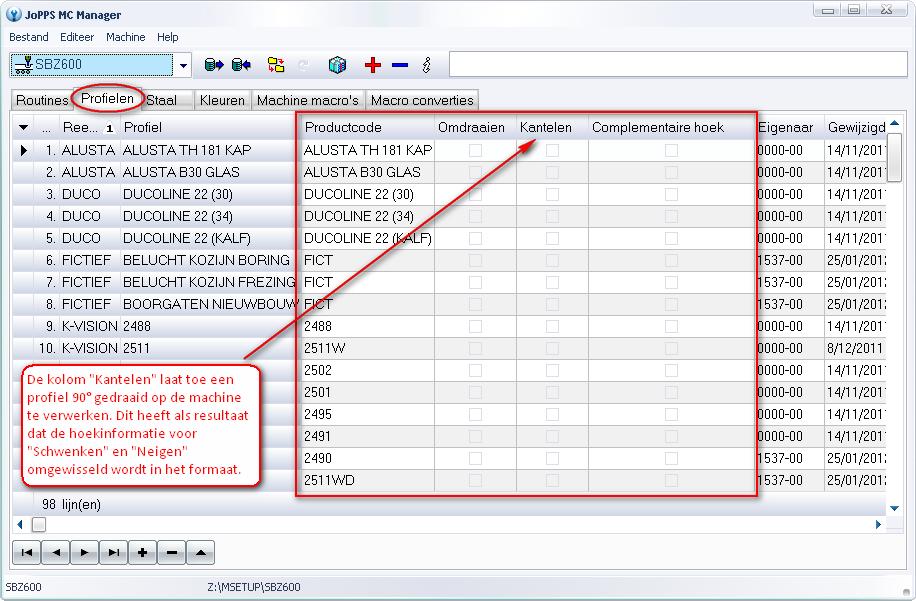This screenshot has height=601, width=916.
Task: Toggle Complementaire hoek for productcode 2495
Action: click(x=671, y=414)
